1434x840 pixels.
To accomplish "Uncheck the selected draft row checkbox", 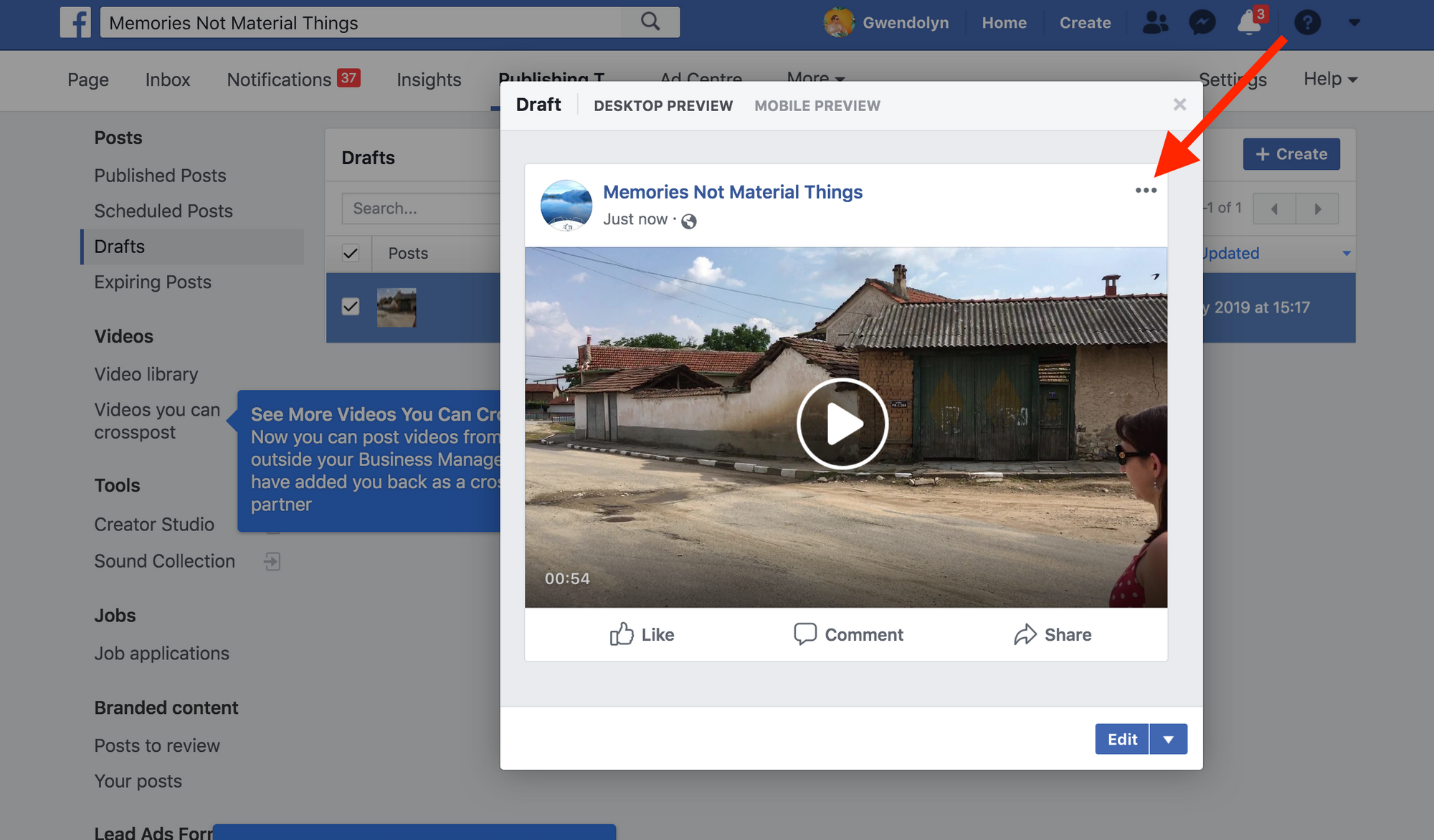I will coord(351,307).
